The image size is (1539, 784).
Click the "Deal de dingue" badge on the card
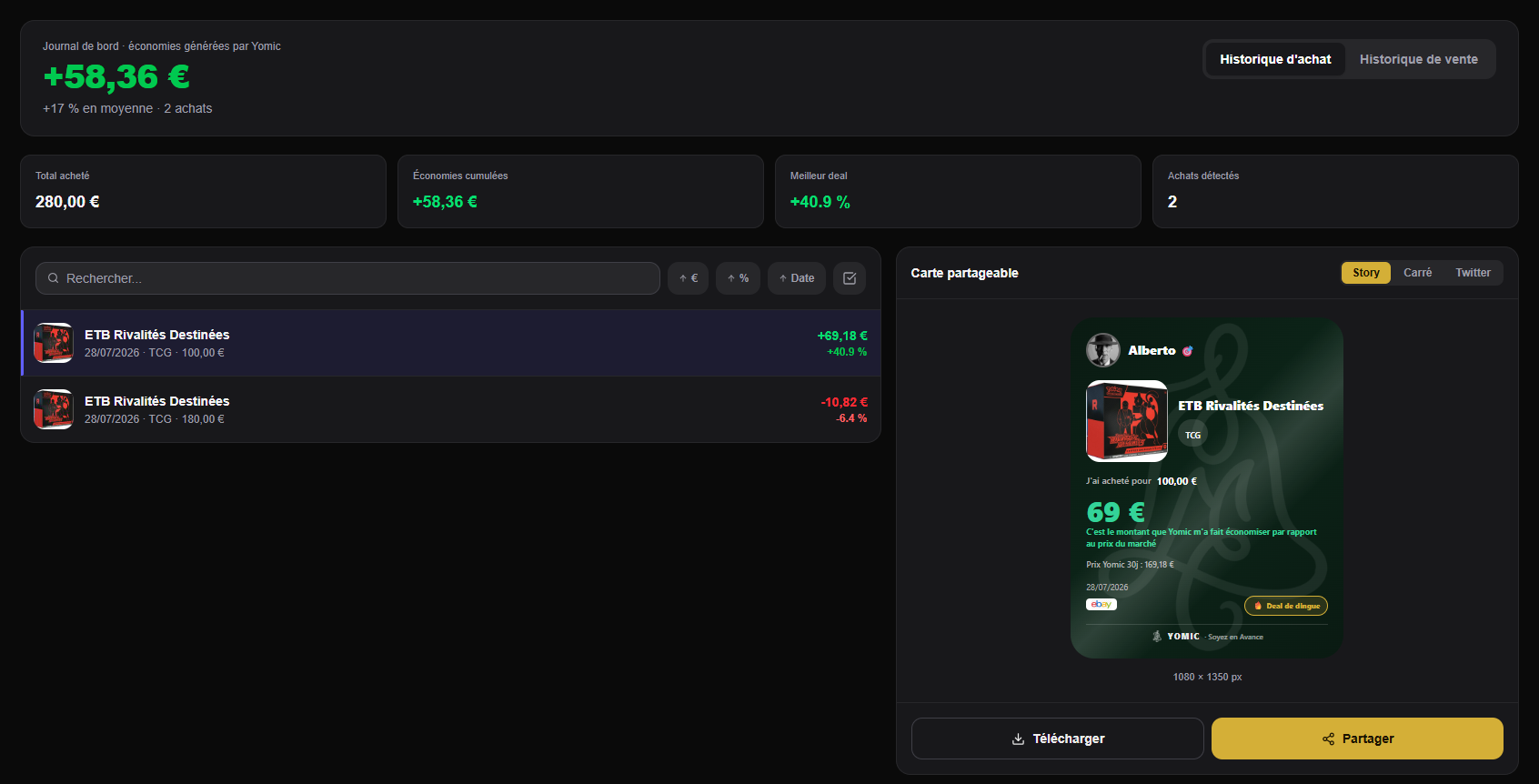1286,606
